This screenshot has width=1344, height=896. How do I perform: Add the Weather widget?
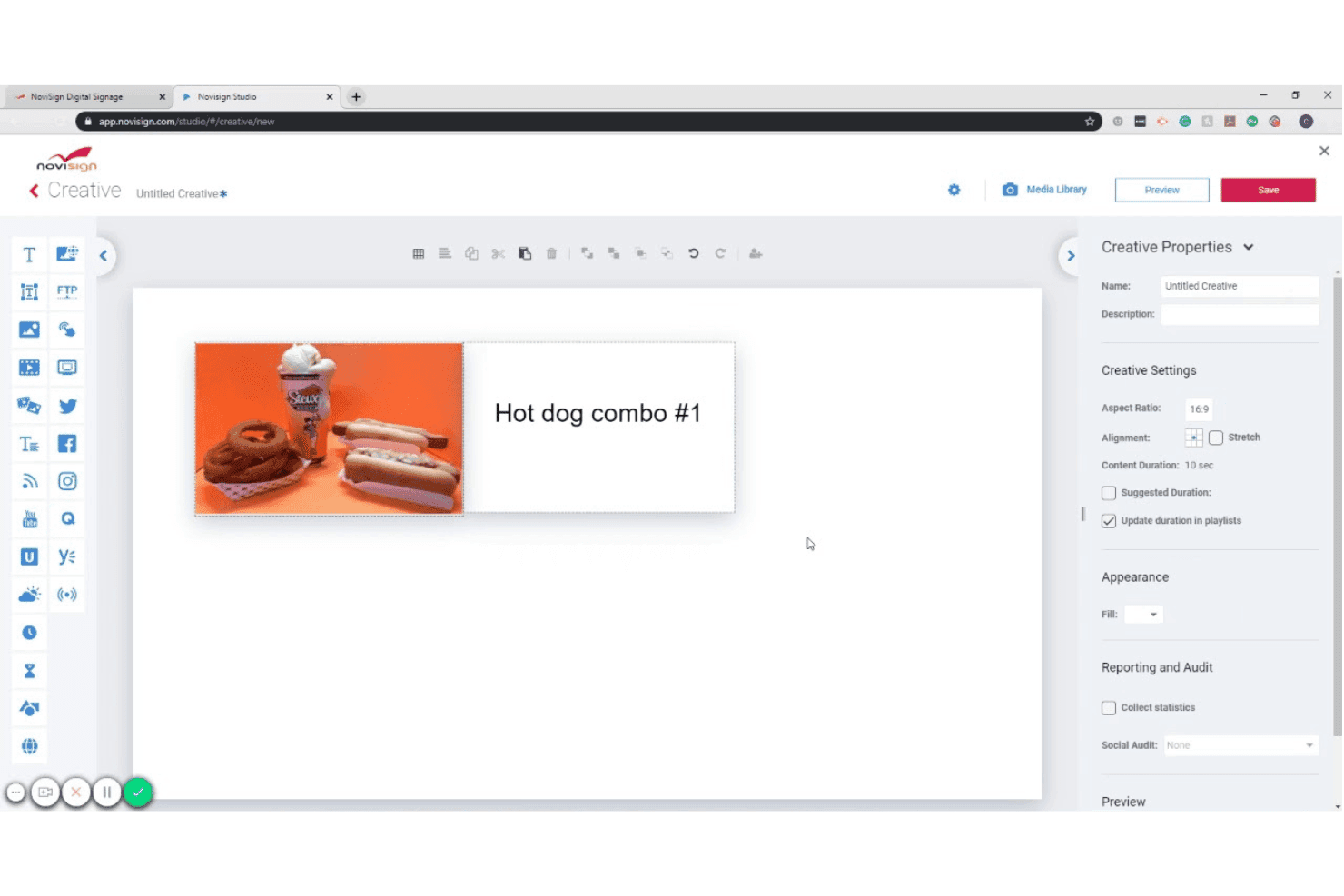(x=29, y=595)
